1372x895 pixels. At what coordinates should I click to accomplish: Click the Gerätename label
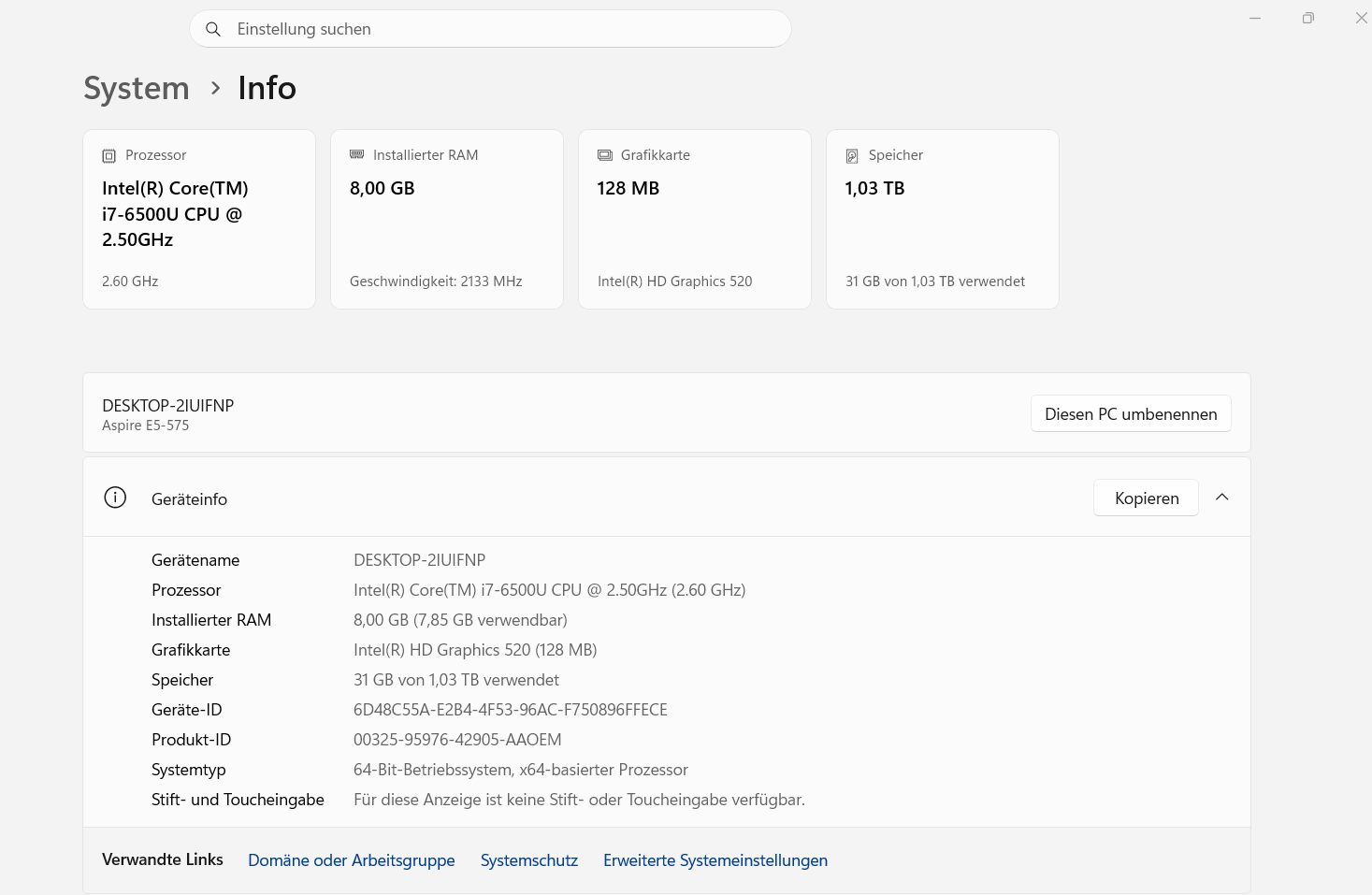(195, 560)
